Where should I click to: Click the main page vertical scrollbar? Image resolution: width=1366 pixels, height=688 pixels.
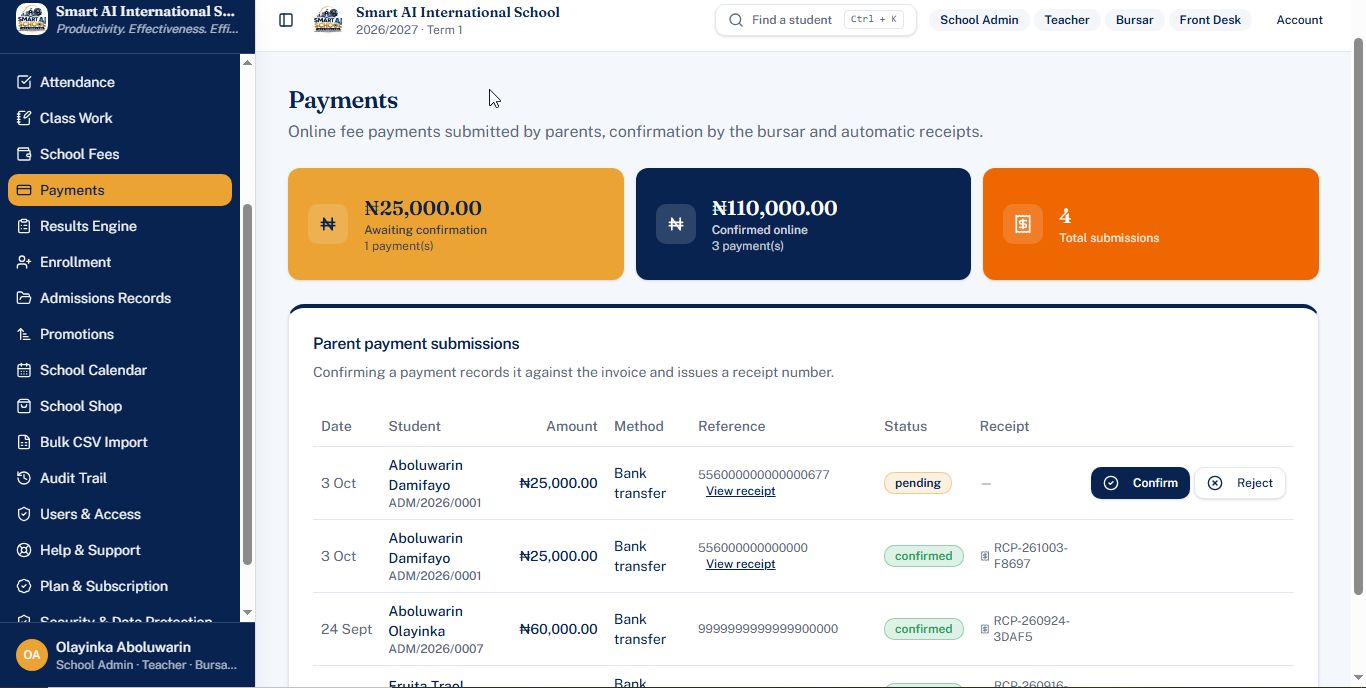click(x=1358, y=315)
